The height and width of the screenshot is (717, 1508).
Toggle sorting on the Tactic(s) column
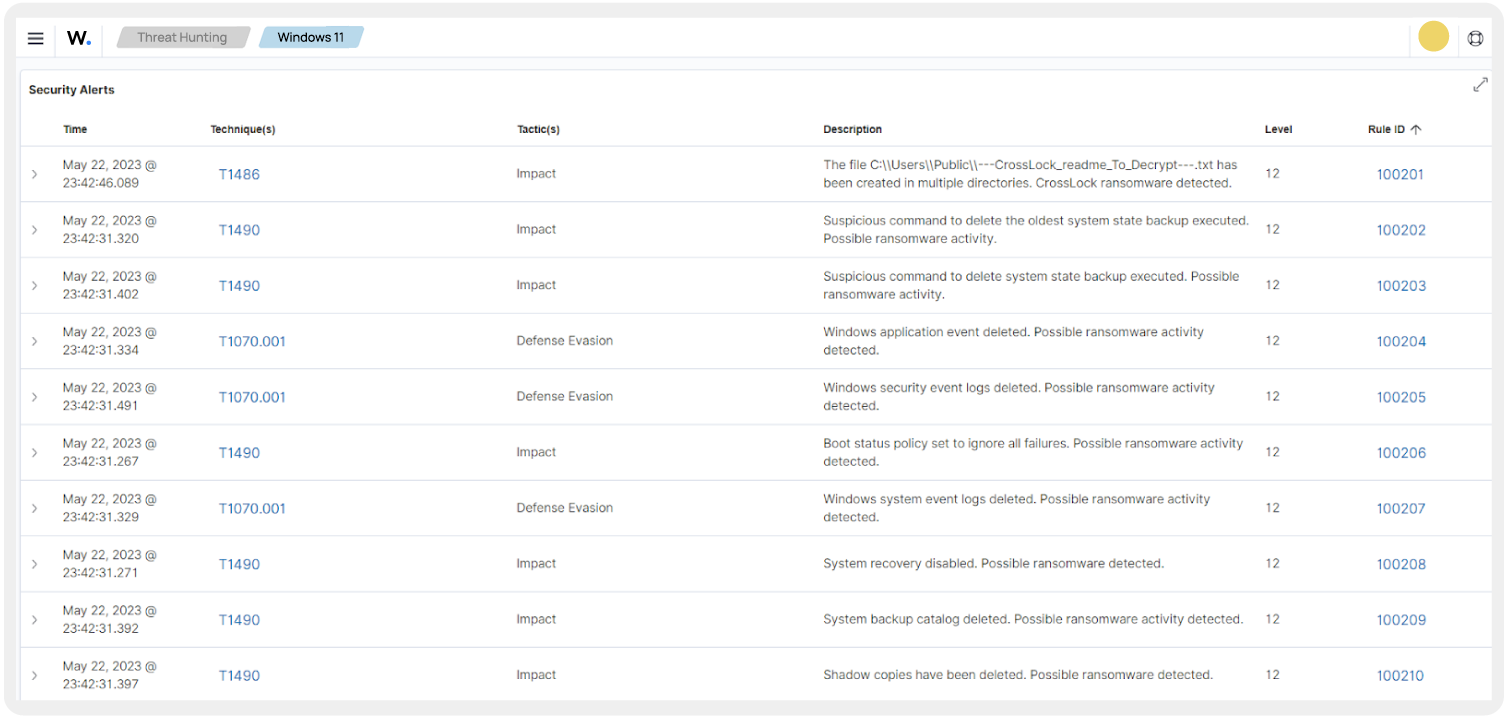tap(538, 129)
